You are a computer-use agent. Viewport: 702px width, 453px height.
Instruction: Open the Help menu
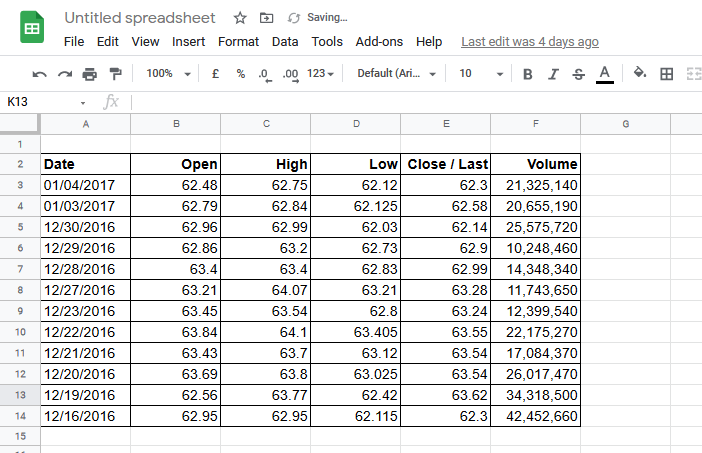pos(429,42)
